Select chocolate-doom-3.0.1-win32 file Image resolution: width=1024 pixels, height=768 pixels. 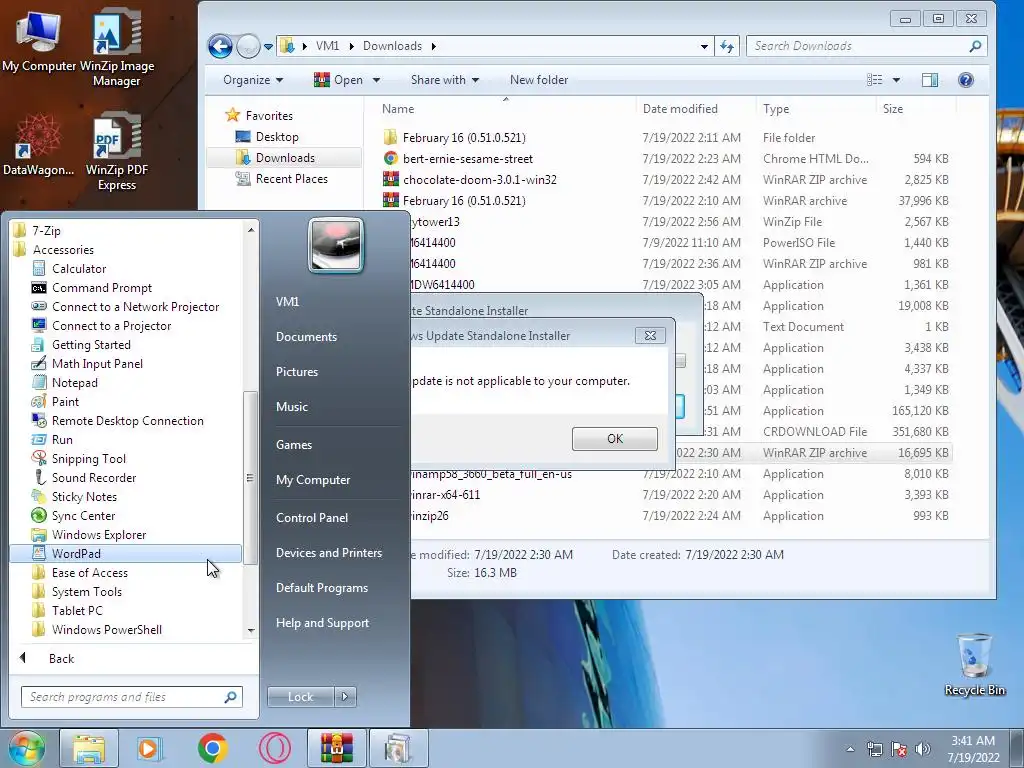tap(479, 180)
